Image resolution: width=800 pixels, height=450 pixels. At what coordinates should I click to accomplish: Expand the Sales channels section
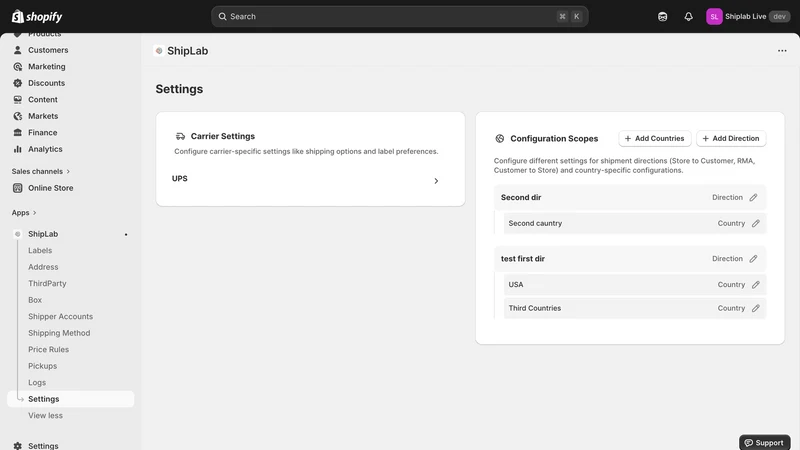(41, 171)
